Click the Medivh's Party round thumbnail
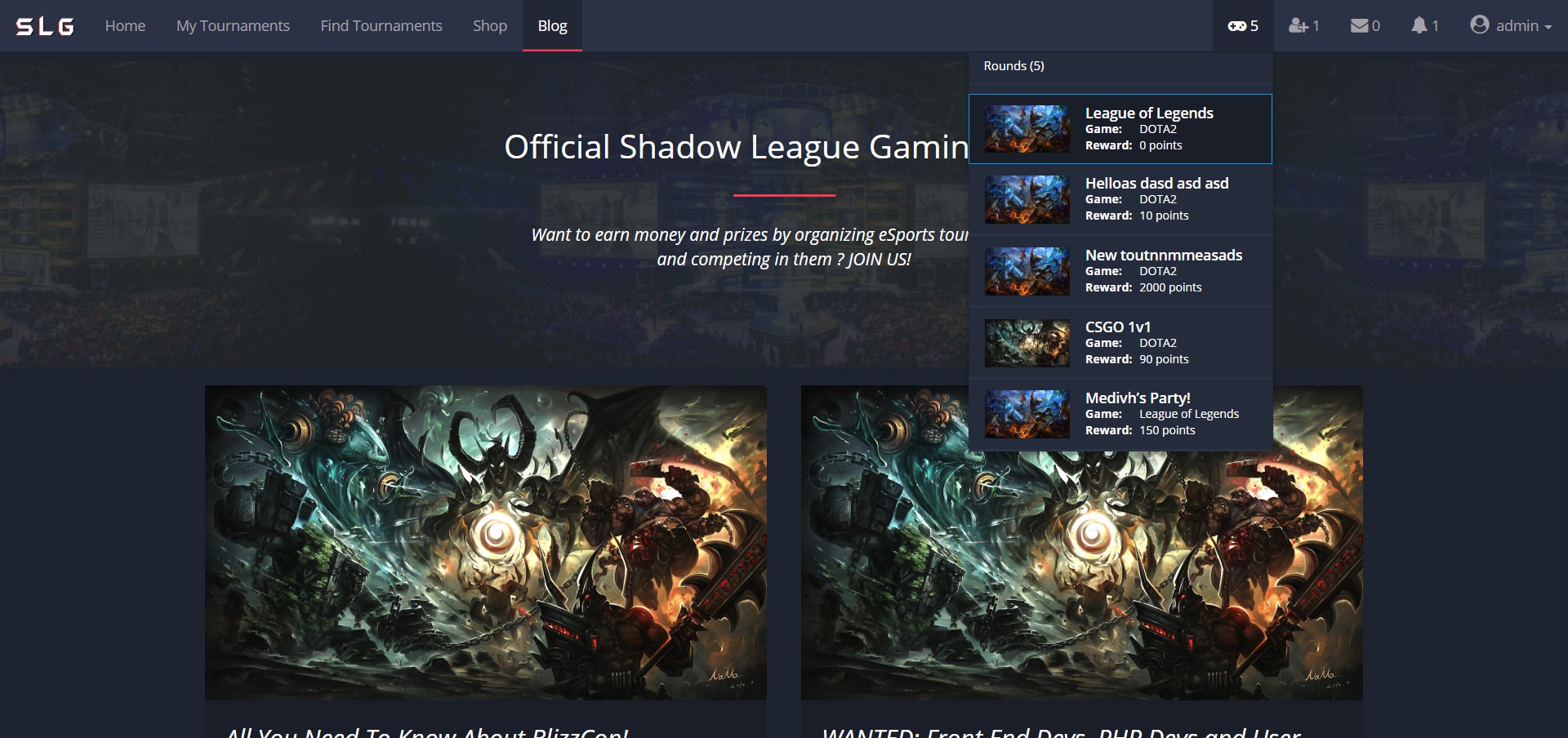The height and width of the screenshot is (738, 1568). [x=1027, y=414]
